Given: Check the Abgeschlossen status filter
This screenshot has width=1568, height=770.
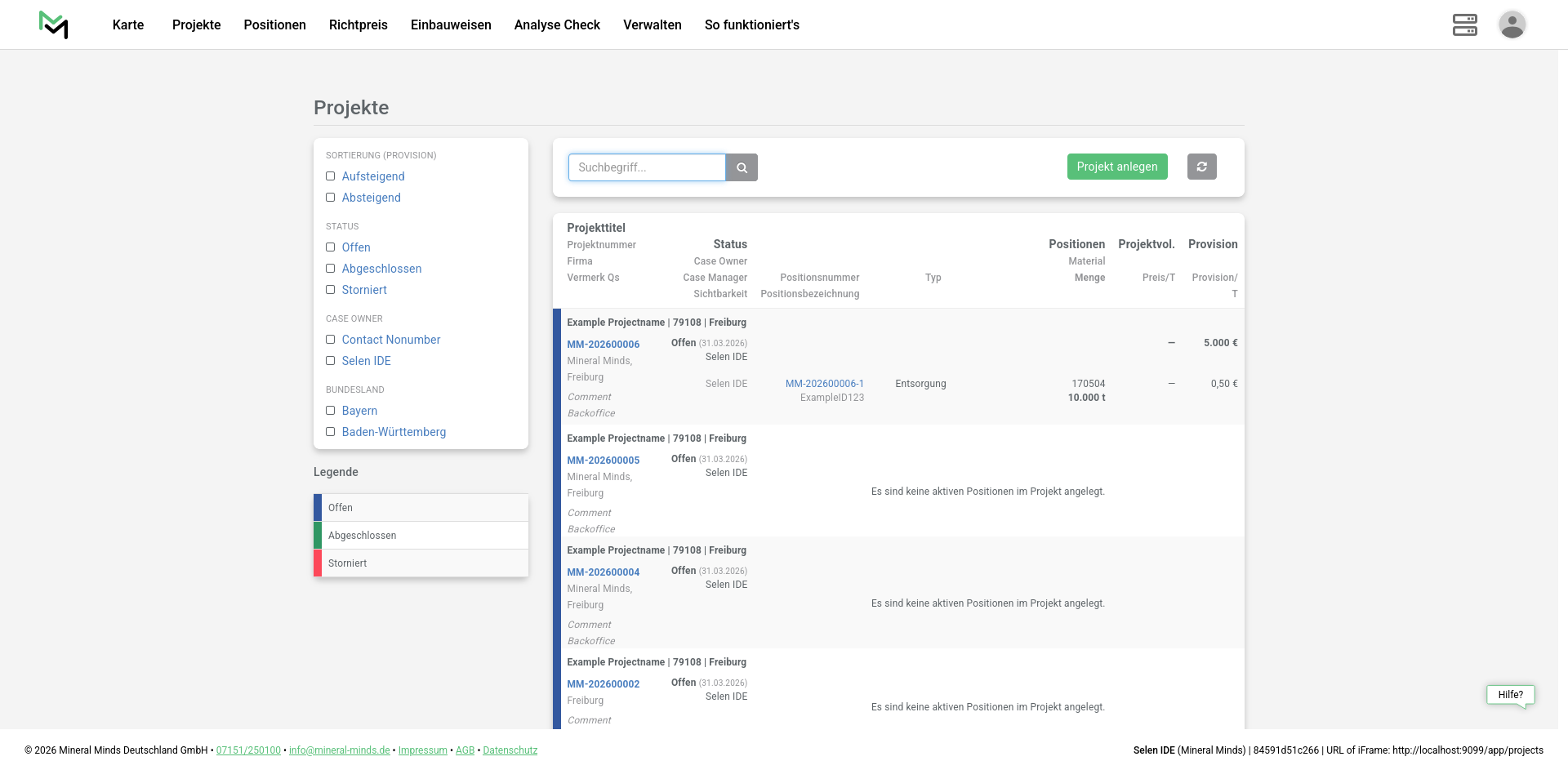Looking at the screenshot, I should 331,269.
